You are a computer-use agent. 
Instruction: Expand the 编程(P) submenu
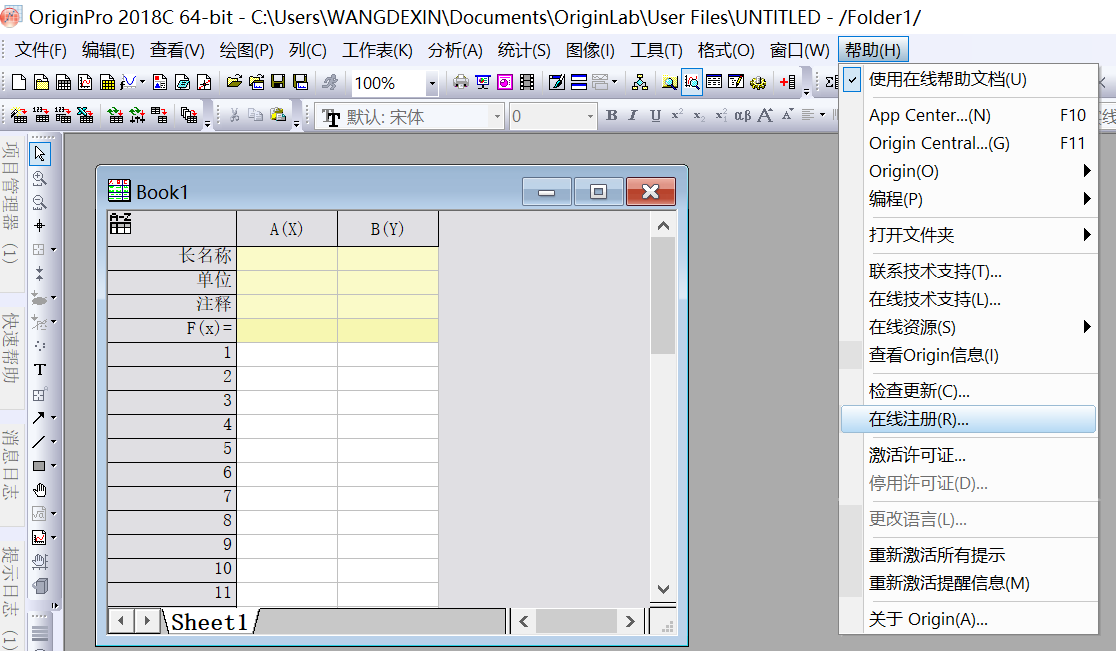(968, 199)
